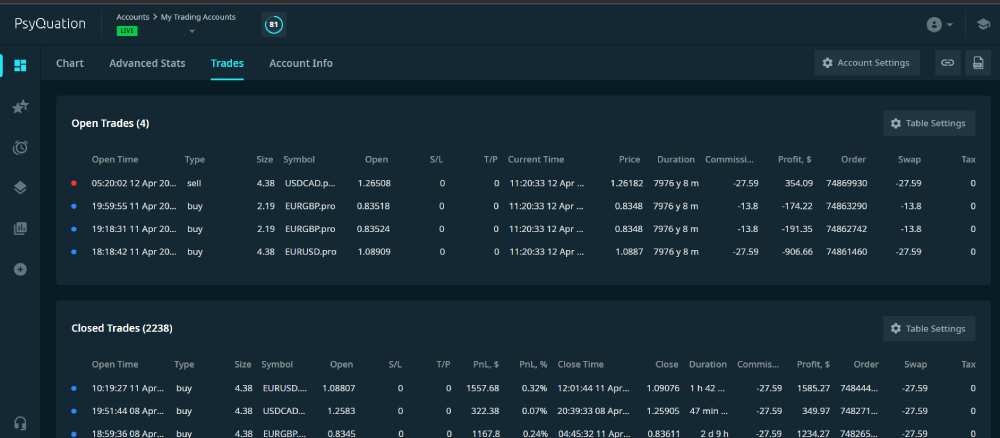The image size is (1000, 438).
Task: Expand the trading account selector arrow
Action: tap(192, 31)
